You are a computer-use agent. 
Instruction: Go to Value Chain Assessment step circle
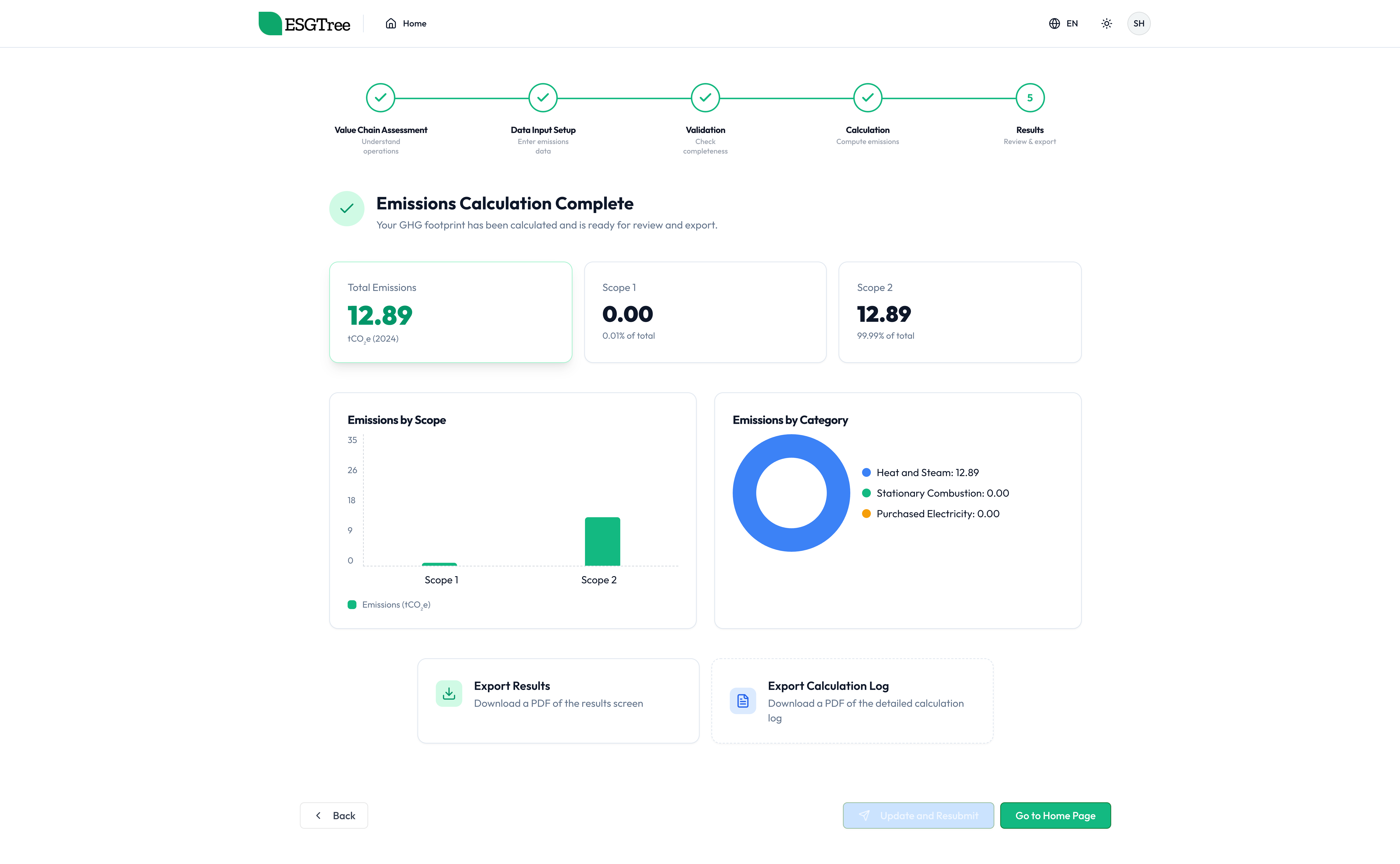(380, 98)
